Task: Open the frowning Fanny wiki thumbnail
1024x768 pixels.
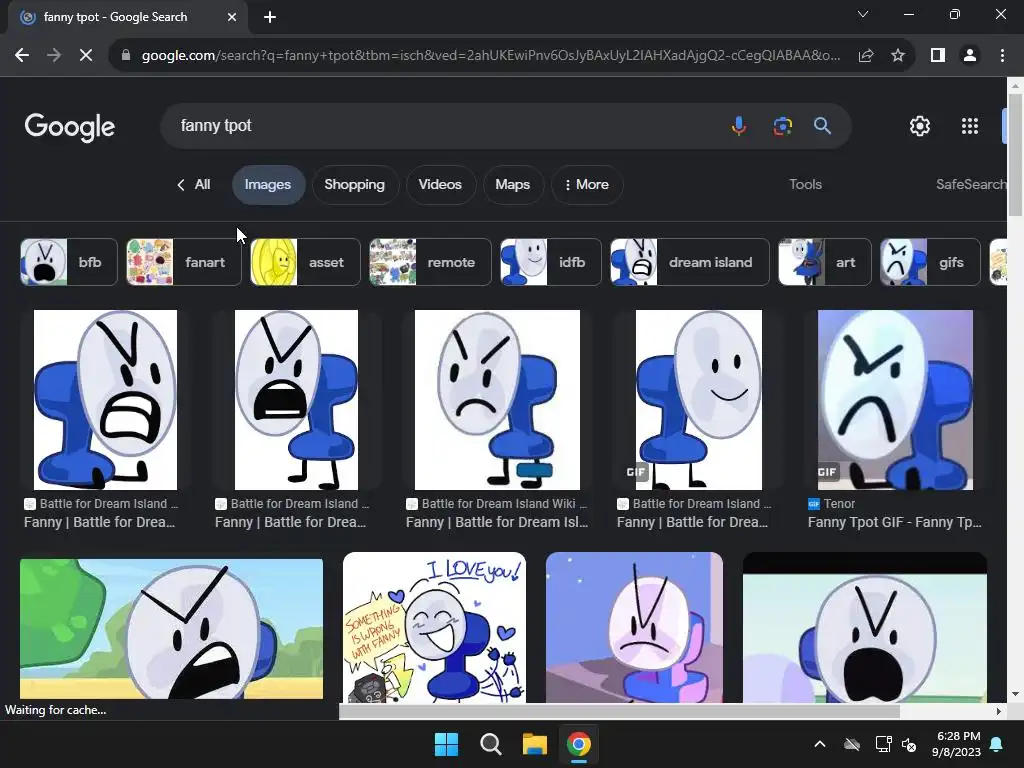Action: (x=497, y=400)
